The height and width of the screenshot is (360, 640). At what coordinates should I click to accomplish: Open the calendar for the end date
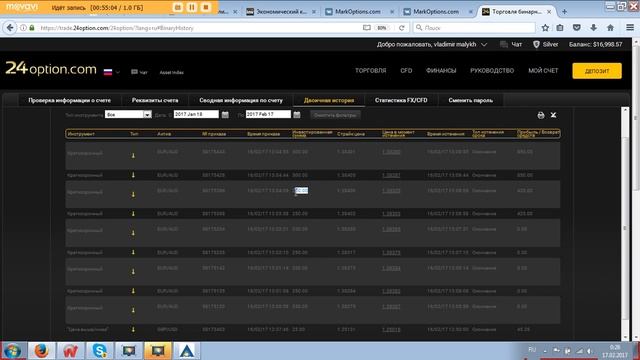(297, 115)
